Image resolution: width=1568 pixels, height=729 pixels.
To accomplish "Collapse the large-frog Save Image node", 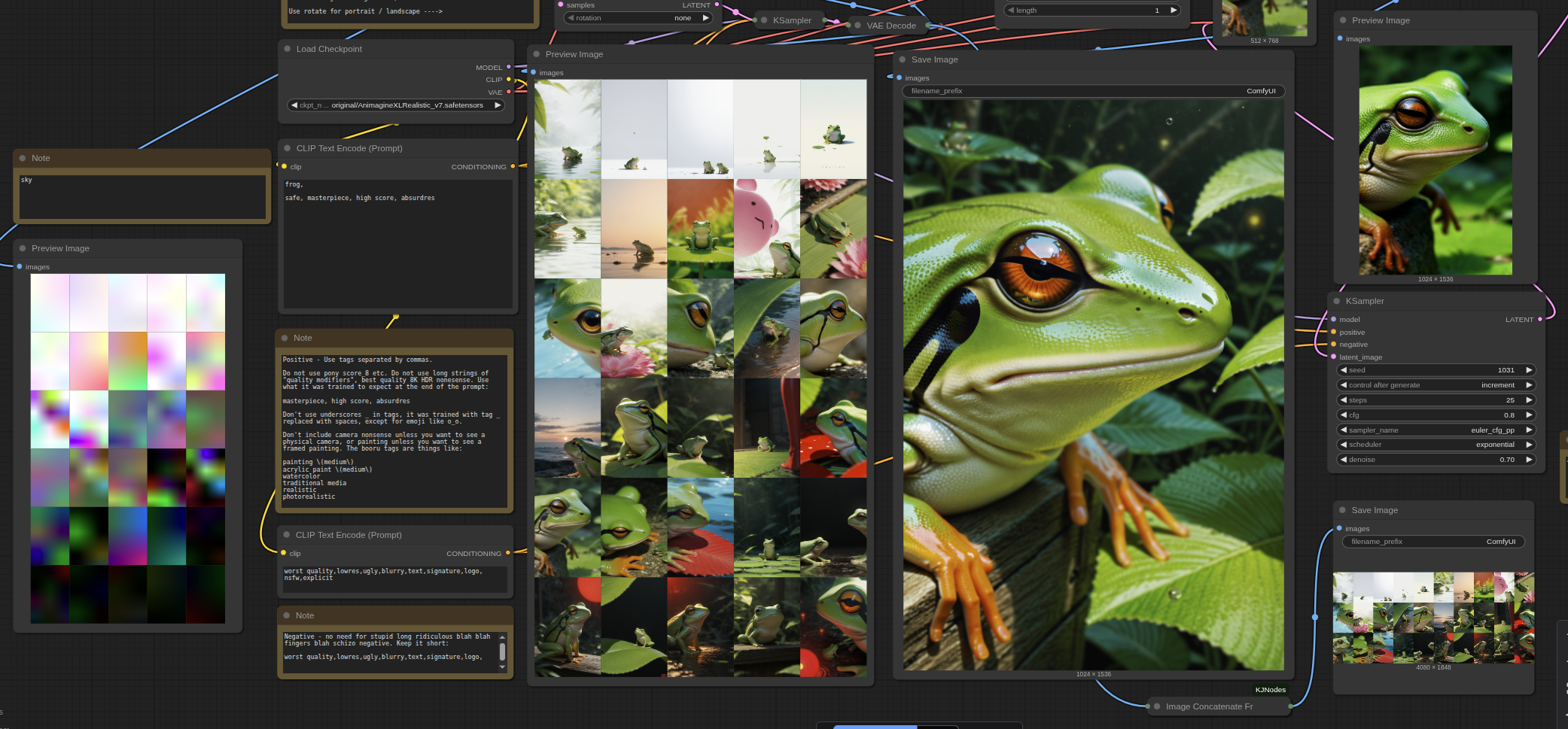I will coord(903,59).
